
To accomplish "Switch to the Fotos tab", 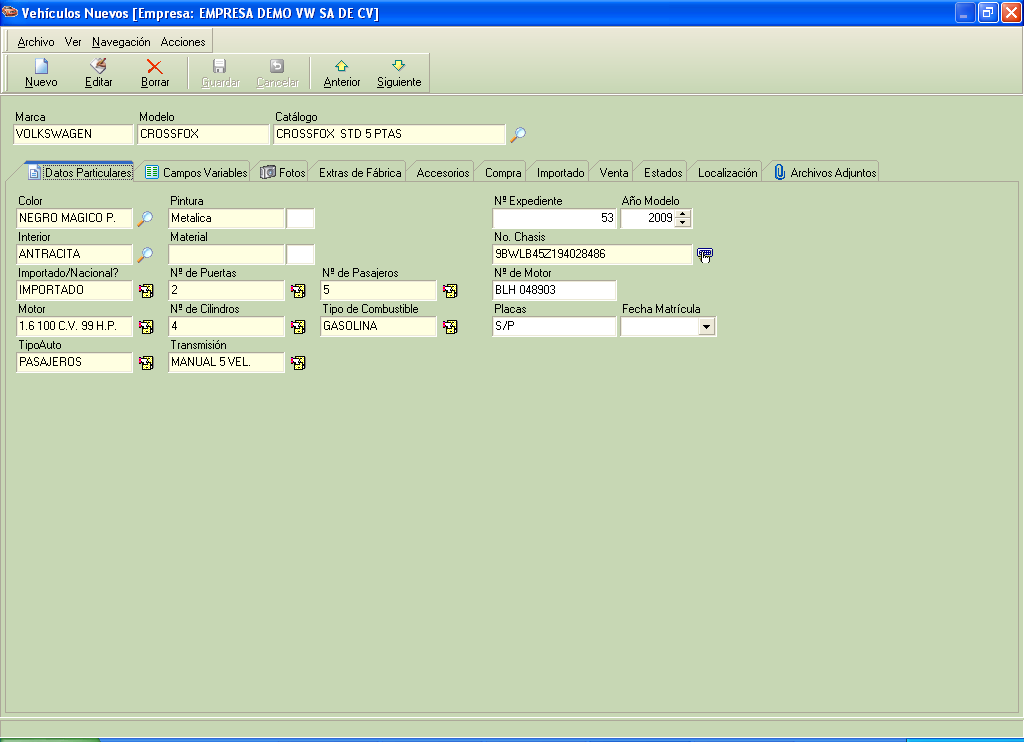I will (x=283, y=172).
